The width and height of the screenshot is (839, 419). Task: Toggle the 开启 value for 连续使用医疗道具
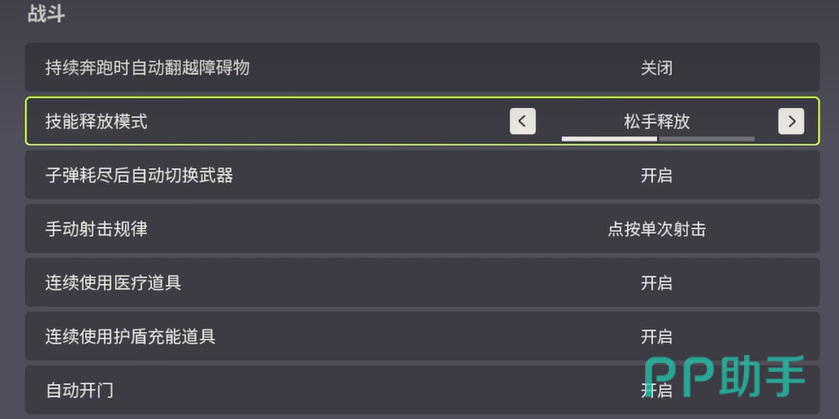click(x=656, y=283)
